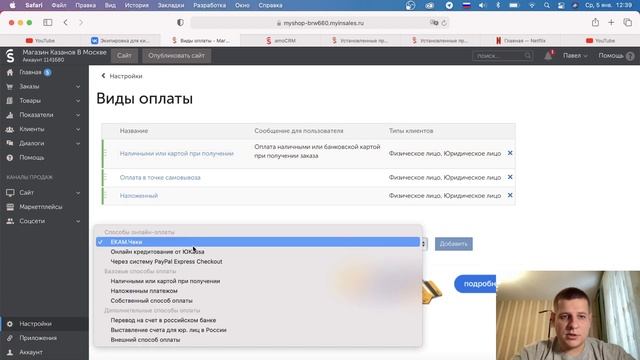Expand the Клиенты sidebar section
640x360 pixels.
pyautogui.click(x=78, y=129)
